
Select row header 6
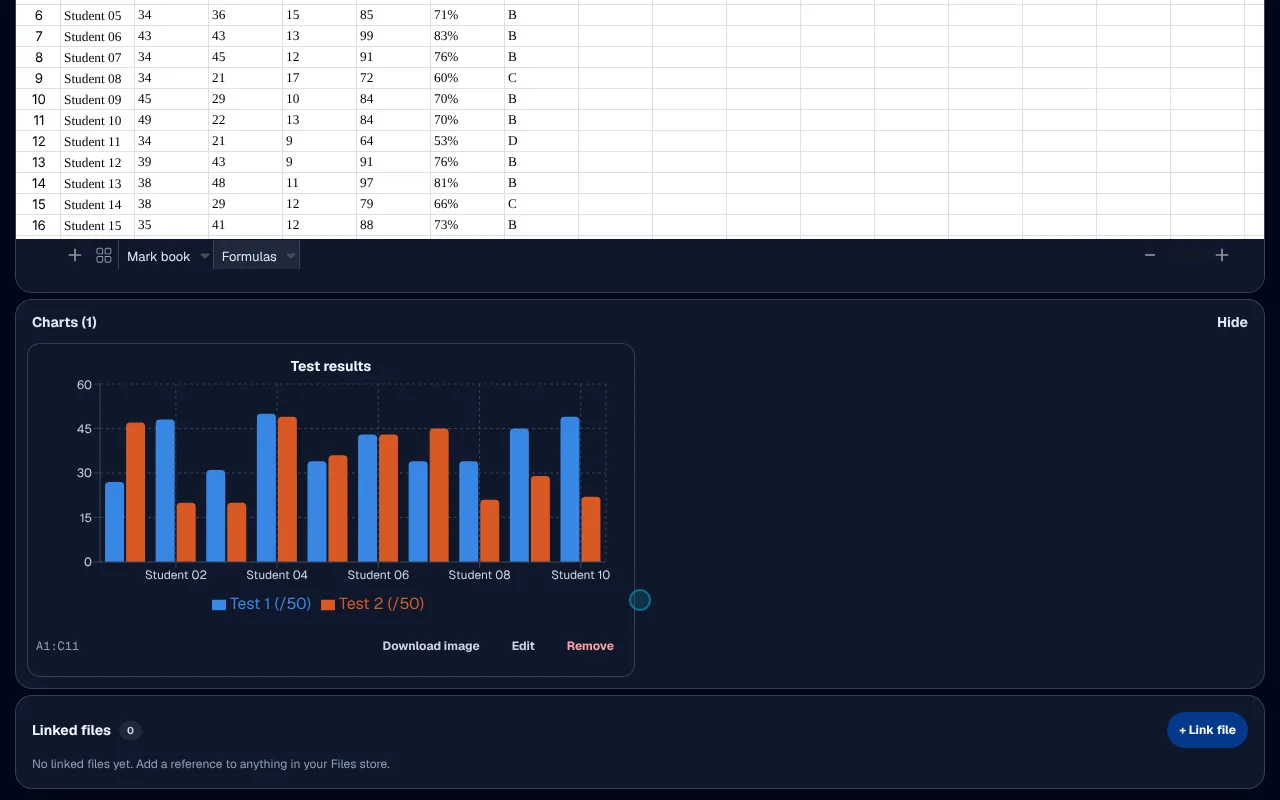click(x=38, y=16)
